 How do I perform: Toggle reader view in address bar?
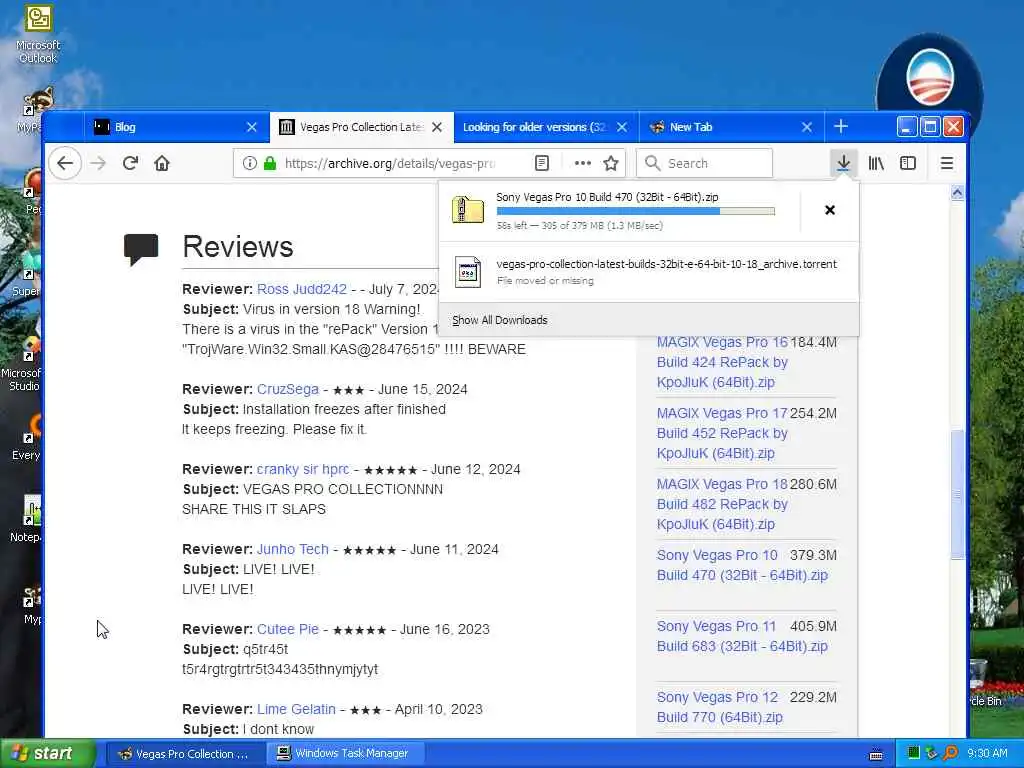541,163
